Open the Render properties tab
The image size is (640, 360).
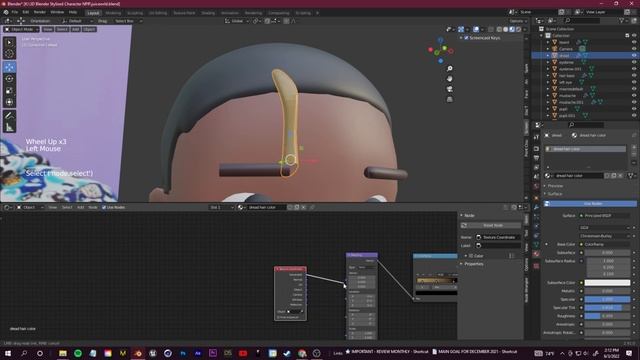[536, 149]
